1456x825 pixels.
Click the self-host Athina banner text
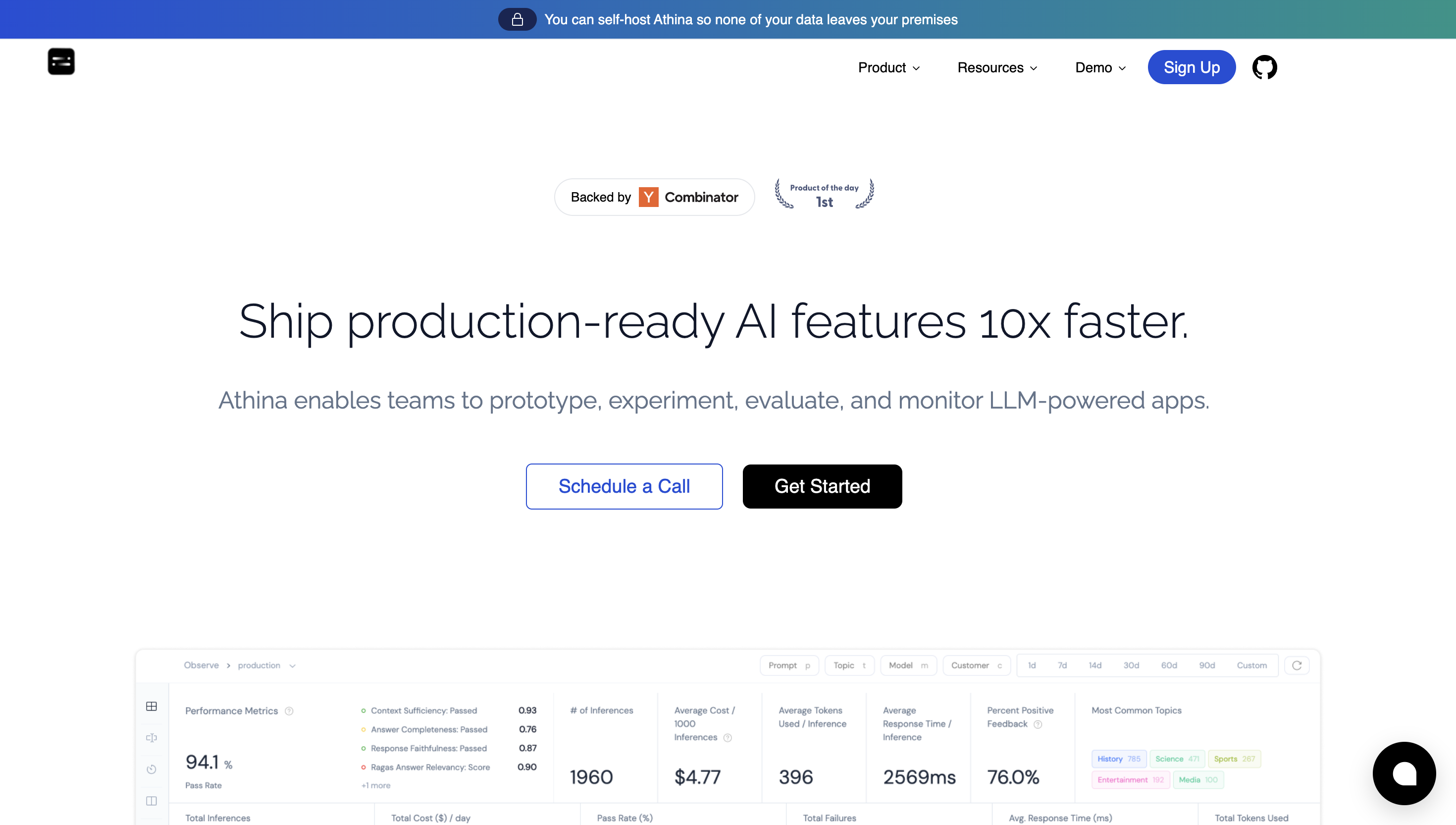pos(751,20)
